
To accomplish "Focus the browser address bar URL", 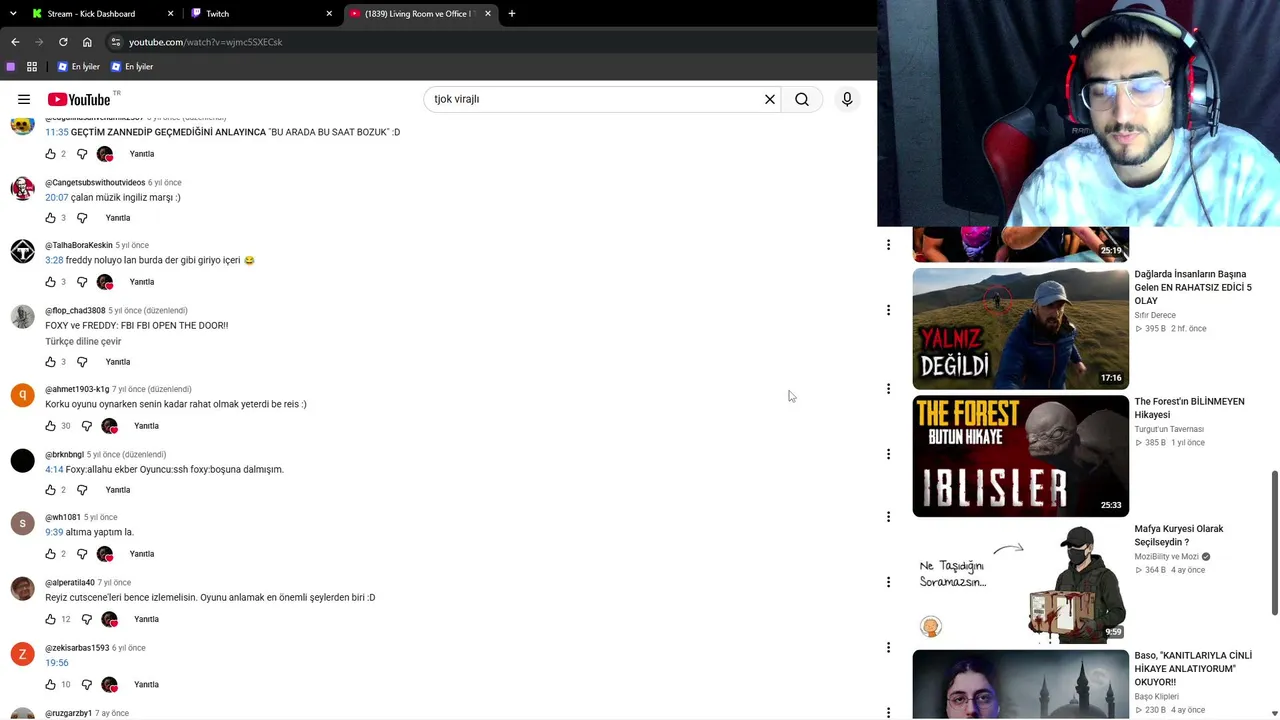I will (x=205, y=42).
